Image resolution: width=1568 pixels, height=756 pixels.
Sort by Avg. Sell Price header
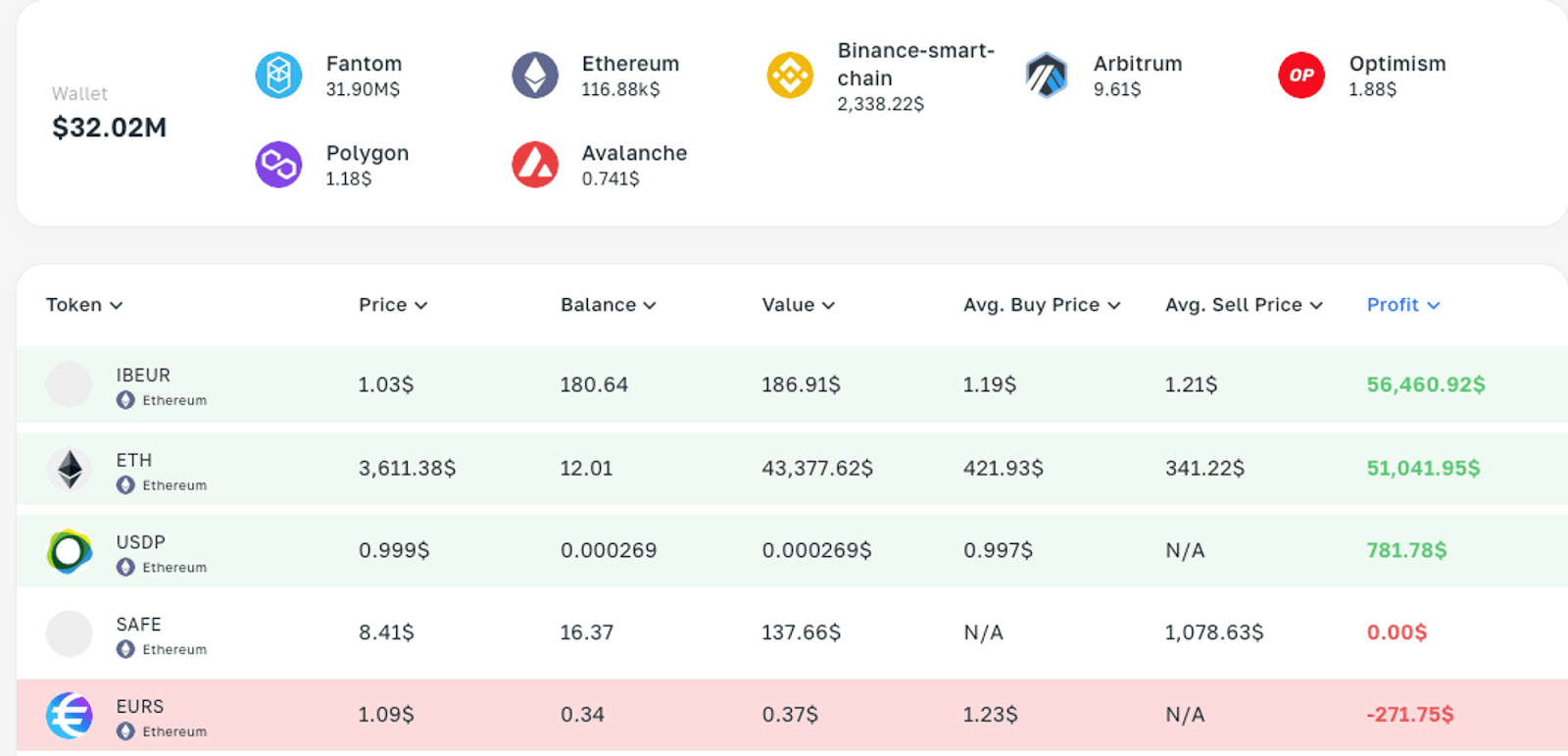pos(1244,305)
